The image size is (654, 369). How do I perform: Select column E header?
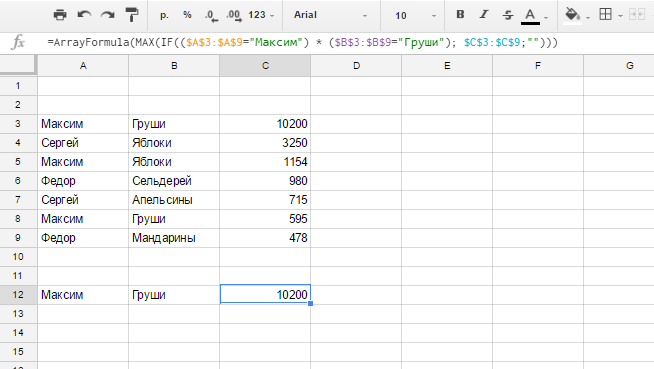[447, 65]
